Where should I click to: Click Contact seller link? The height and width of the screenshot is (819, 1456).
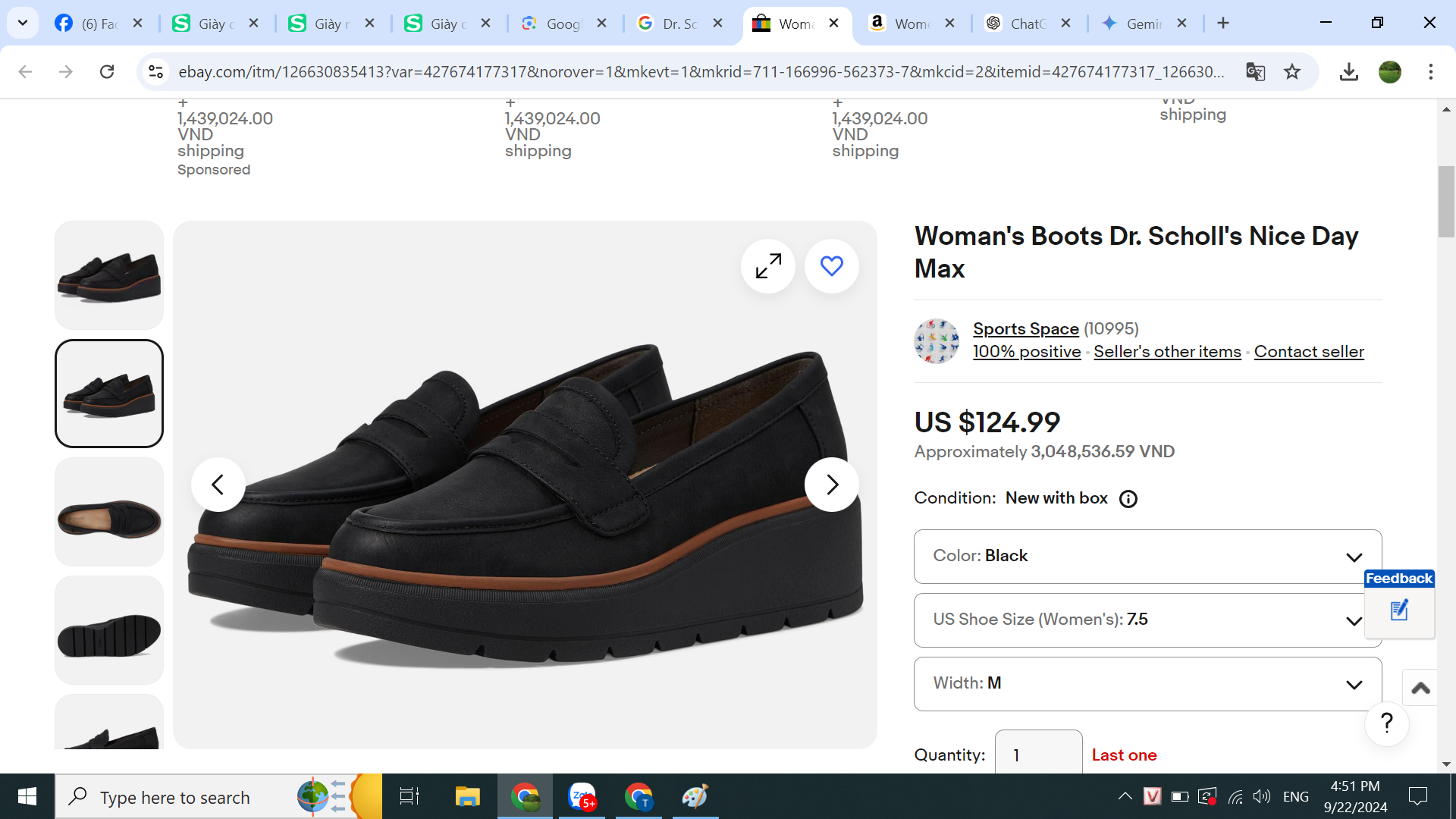[1308, 352]
